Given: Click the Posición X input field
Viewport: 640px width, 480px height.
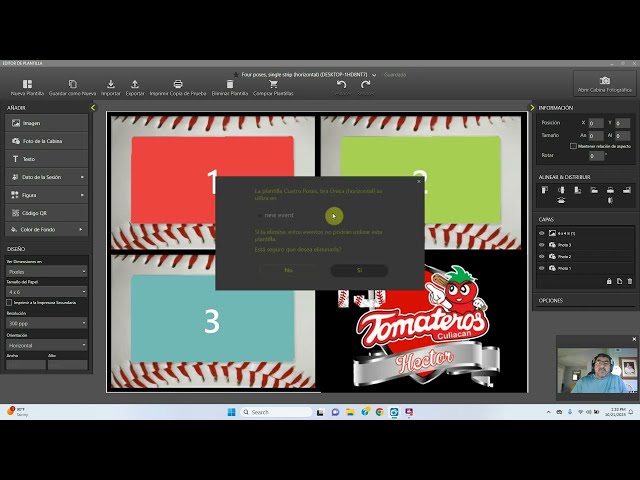Looking at the screenshot, I should pyautogui.click(x=596, y=123).
